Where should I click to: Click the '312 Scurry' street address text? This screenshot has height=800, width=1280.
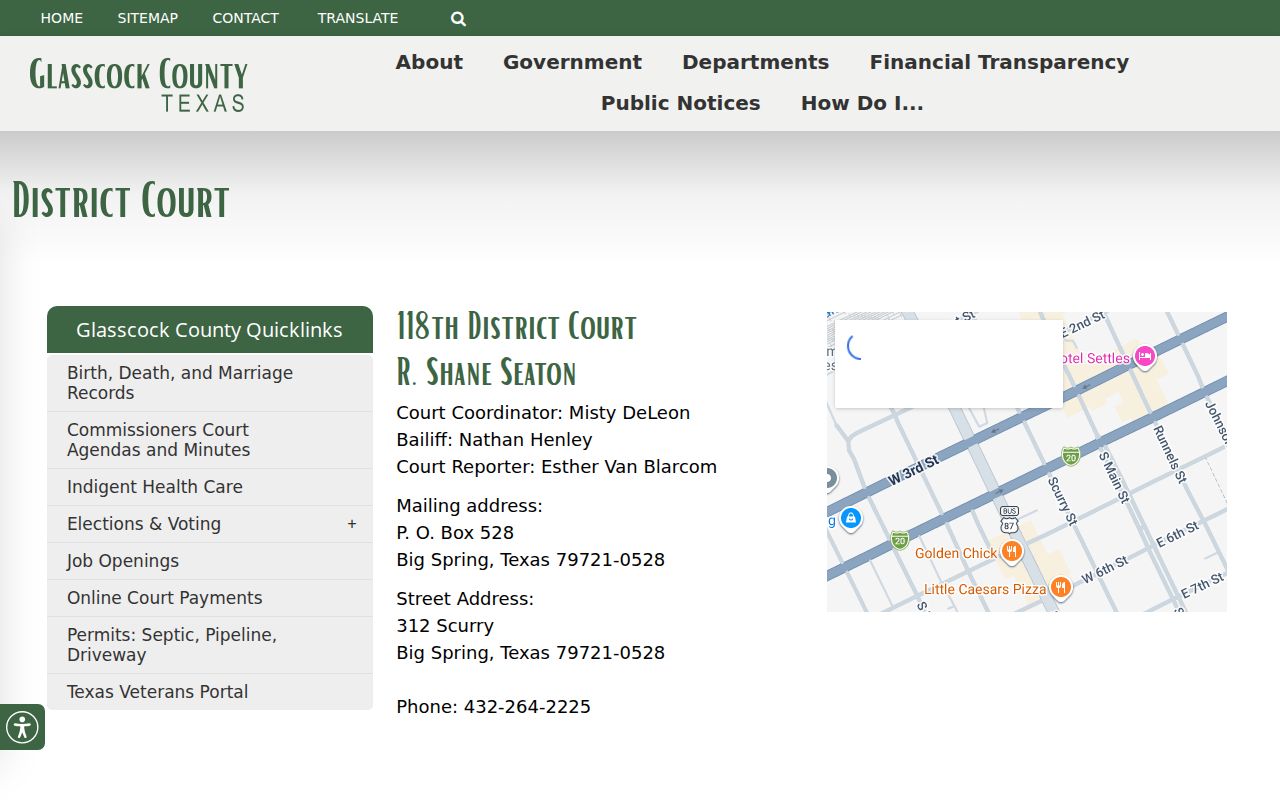(x=445, y=626)
